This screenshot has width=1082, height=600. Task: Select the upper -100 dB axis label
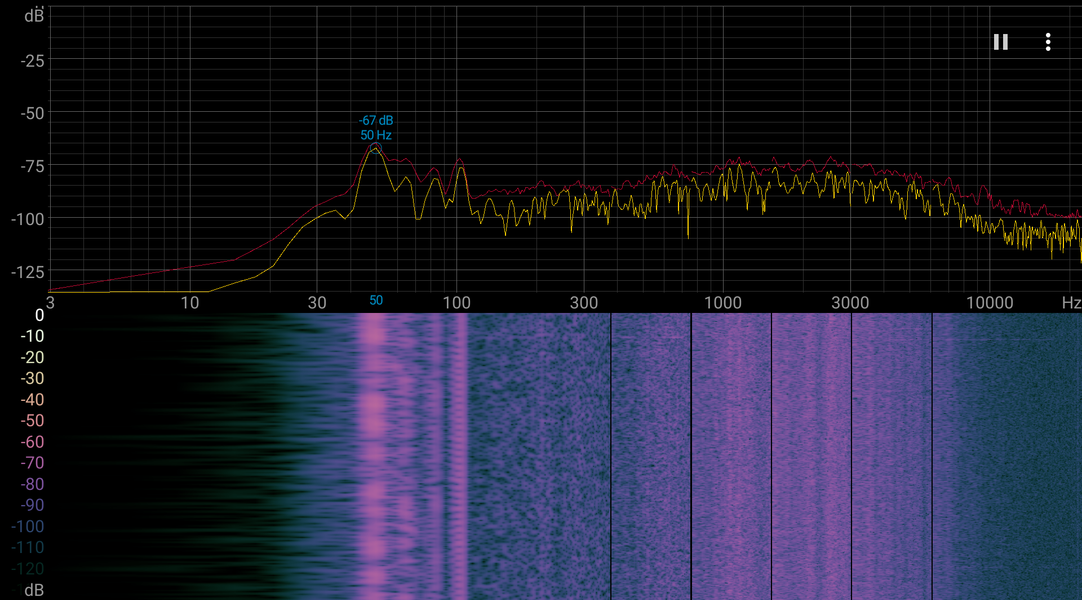[28, 219]
